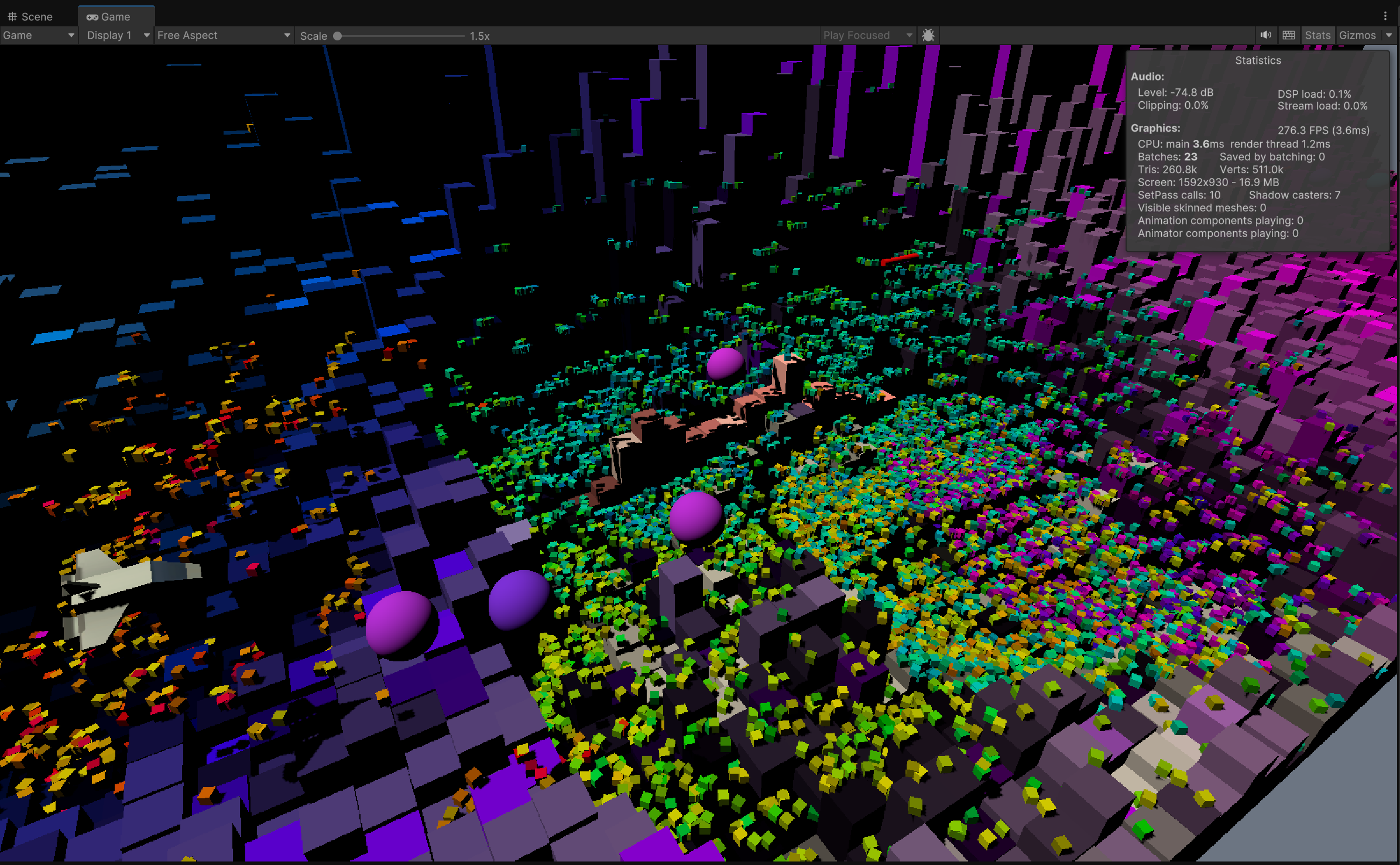Toggle the keyboard shortcuts icon

(x=1289, y=35)
